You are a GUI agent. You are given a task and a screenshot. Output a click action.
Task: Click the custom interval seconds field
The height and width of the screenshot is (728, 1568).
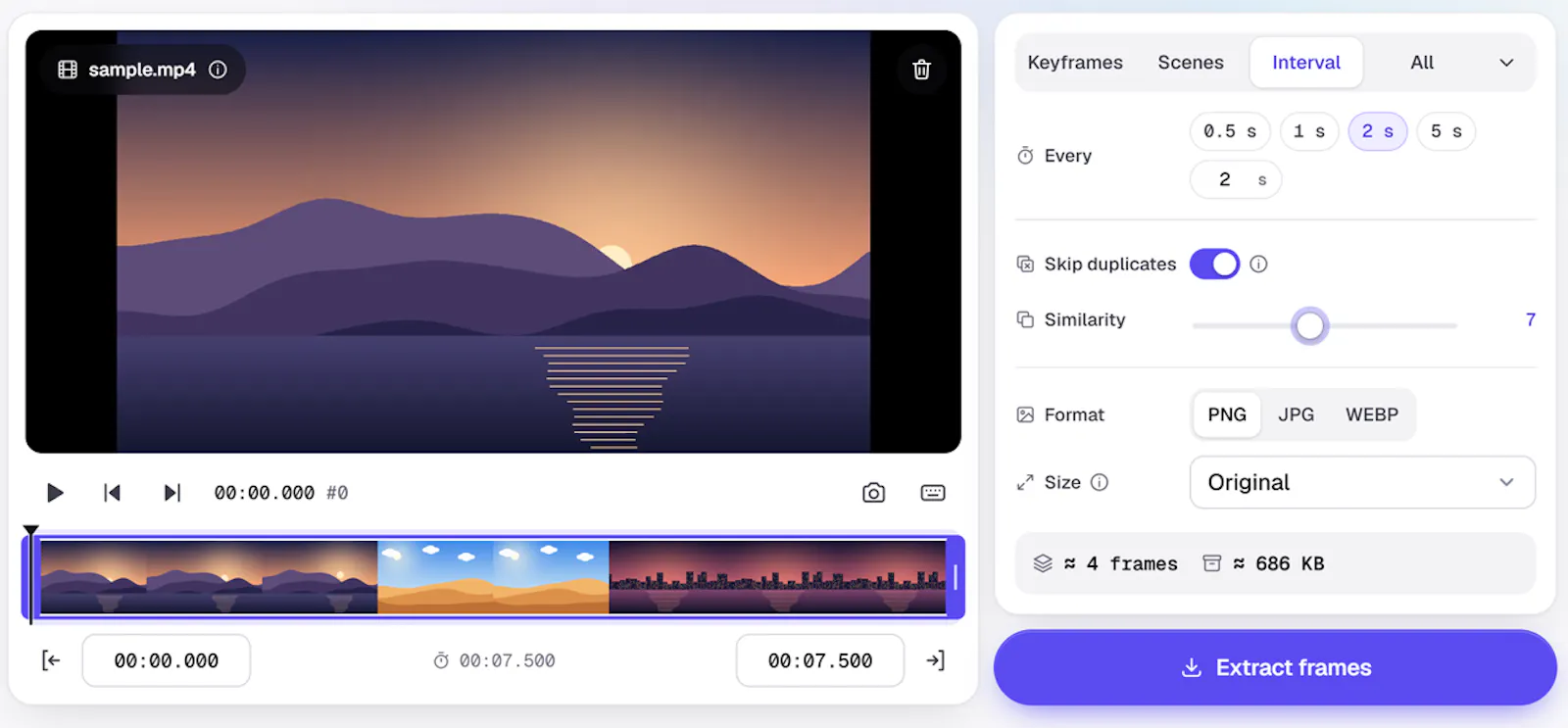tap(1236, 179)
